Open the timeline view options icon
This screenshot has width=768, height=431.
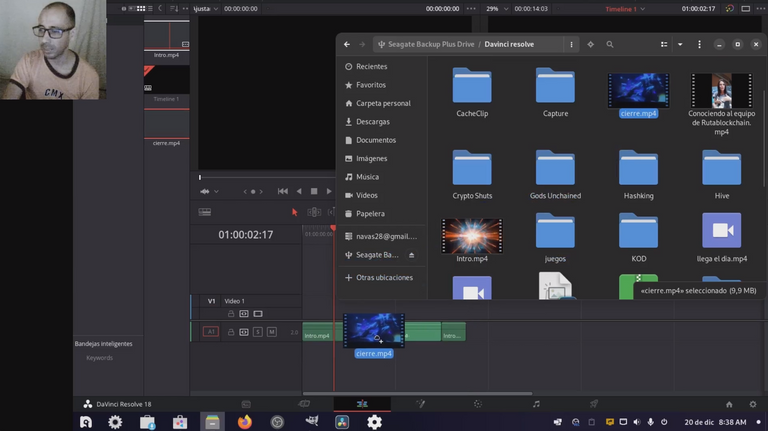205,212
